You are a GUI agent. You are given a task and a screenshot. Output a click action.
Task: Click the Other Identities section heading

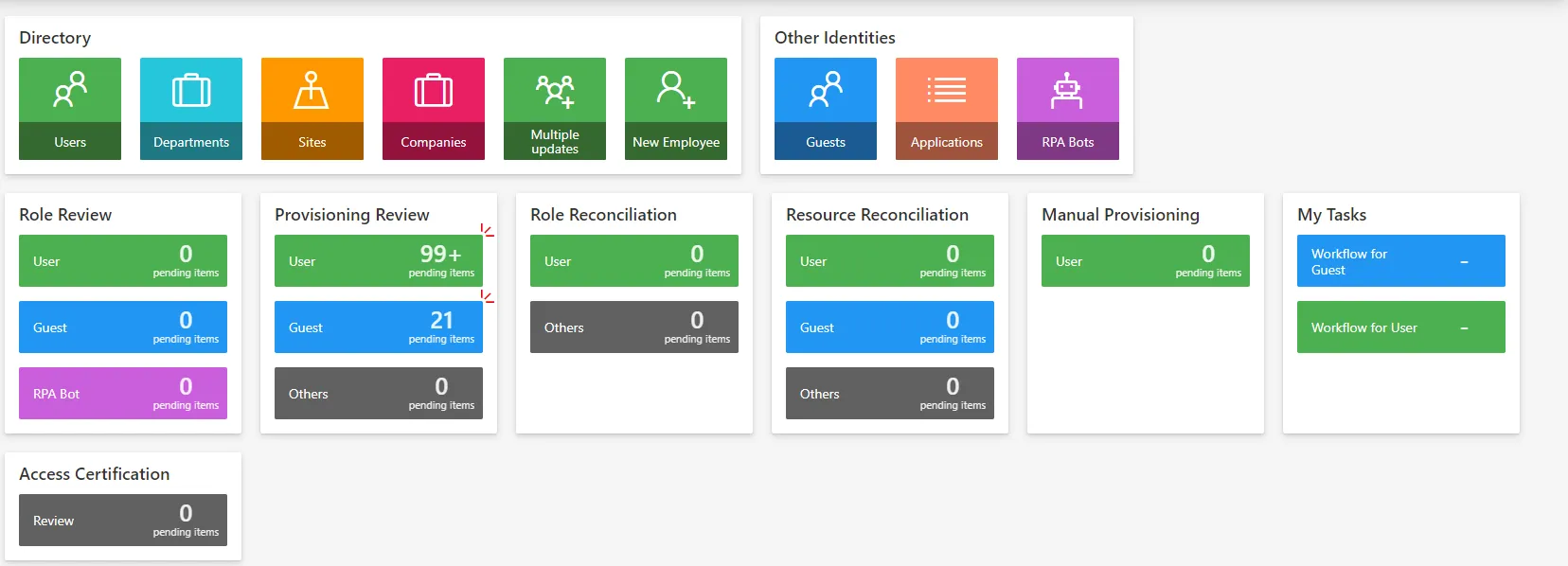point(835,38)
